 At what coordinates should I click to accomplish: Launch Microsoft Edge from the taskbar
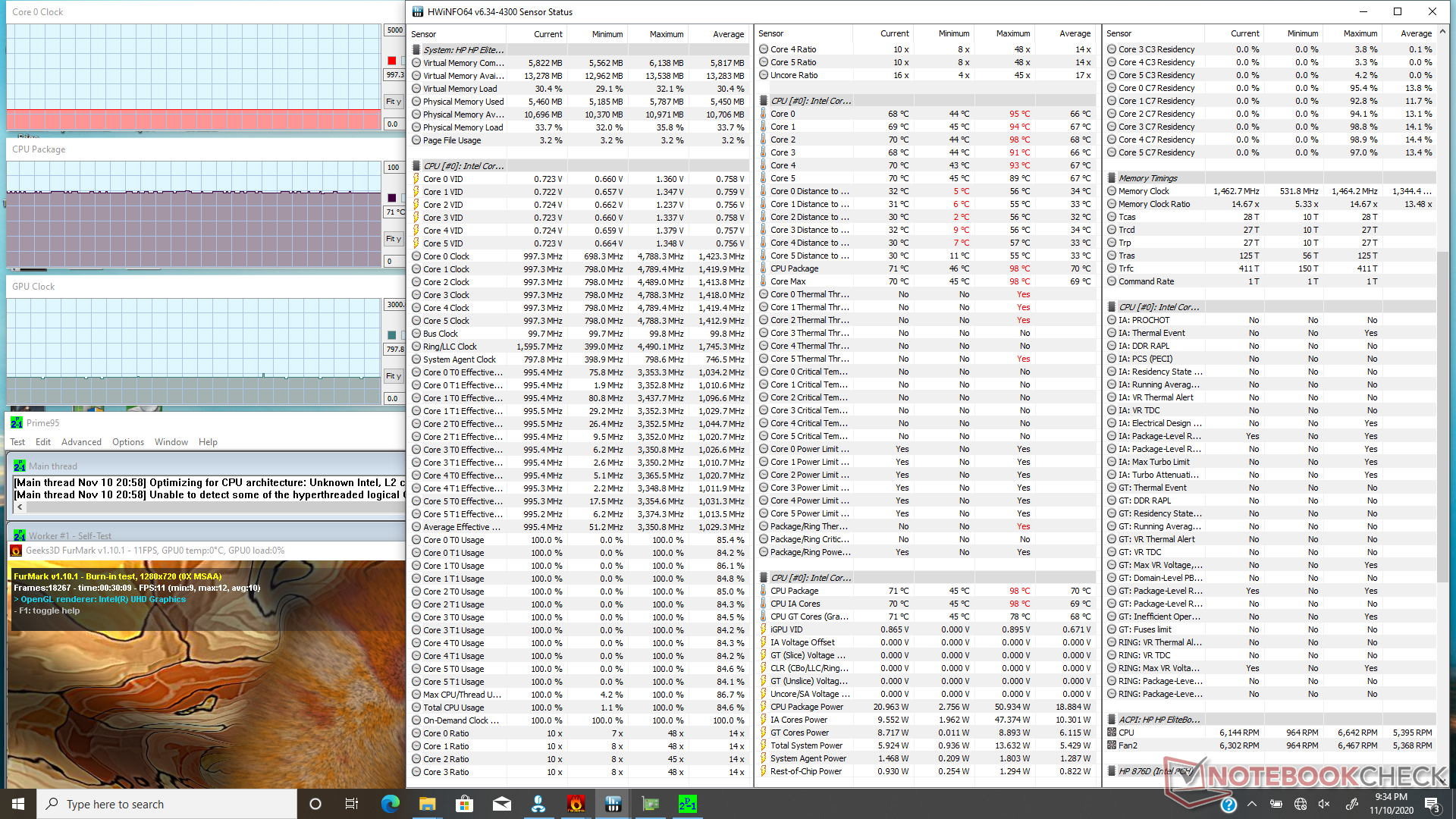pyautogui.click(x=390, y=804)
